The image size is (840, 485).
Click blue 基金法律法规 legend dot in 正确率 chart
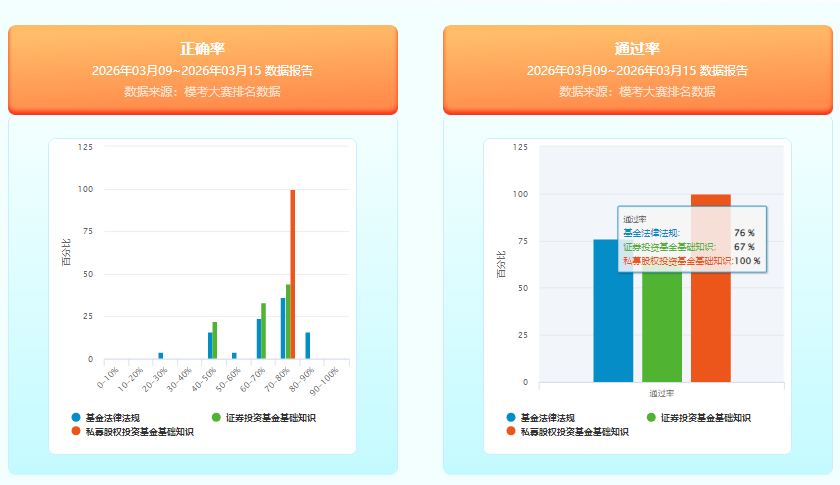(76, 417)
